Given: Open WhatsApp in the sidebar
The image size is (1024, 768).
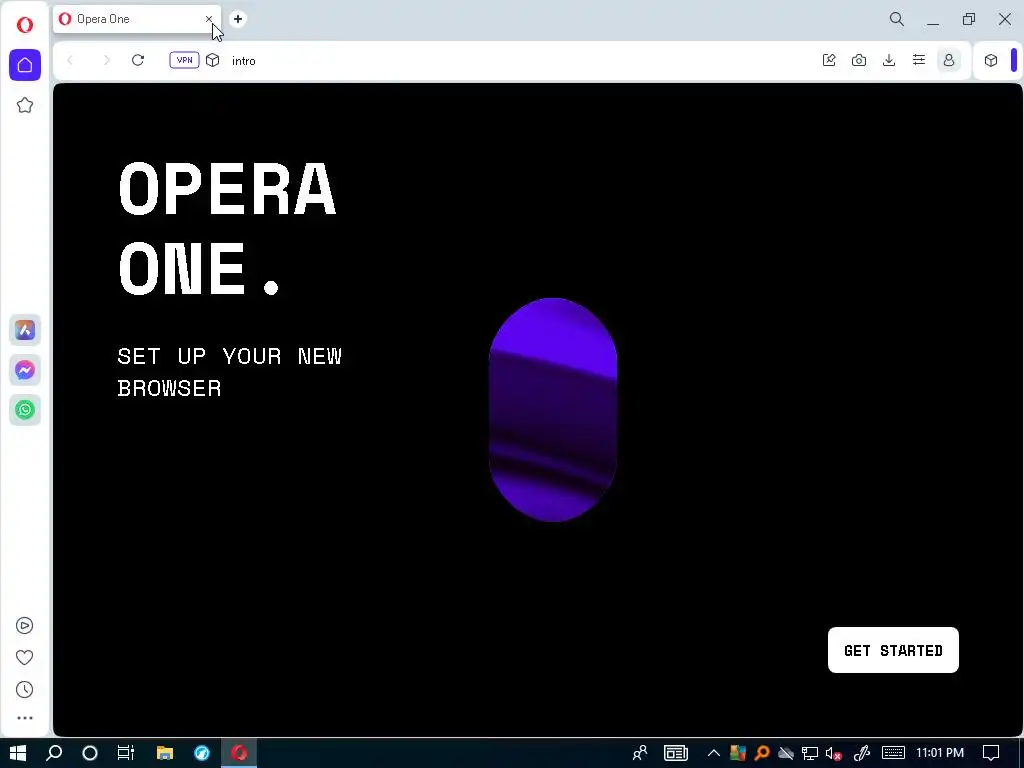Looking at the screenshot, I should click(x=25, y=410).
